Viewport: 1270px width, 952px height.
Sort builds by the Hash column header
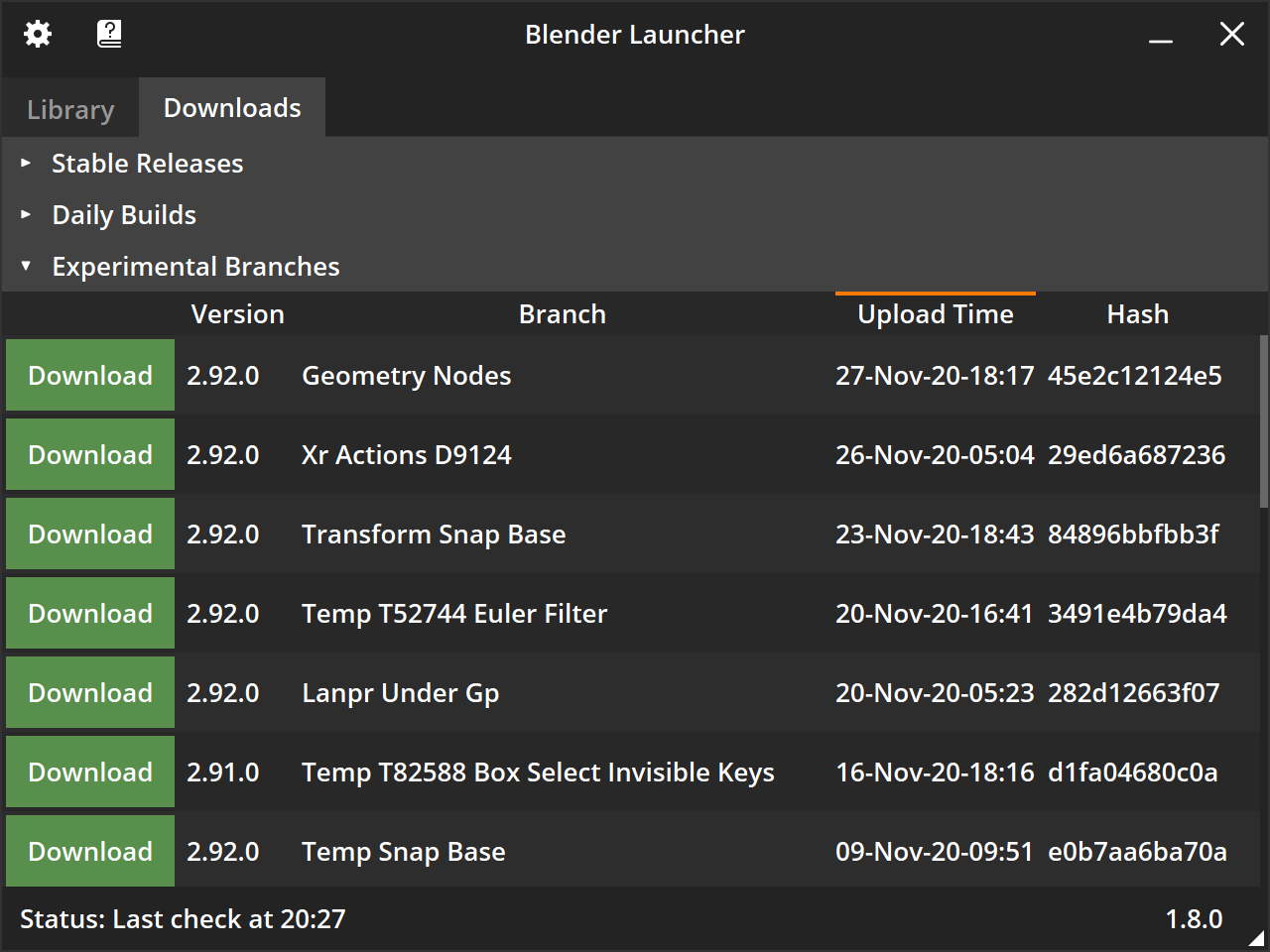click(1138, 314)
